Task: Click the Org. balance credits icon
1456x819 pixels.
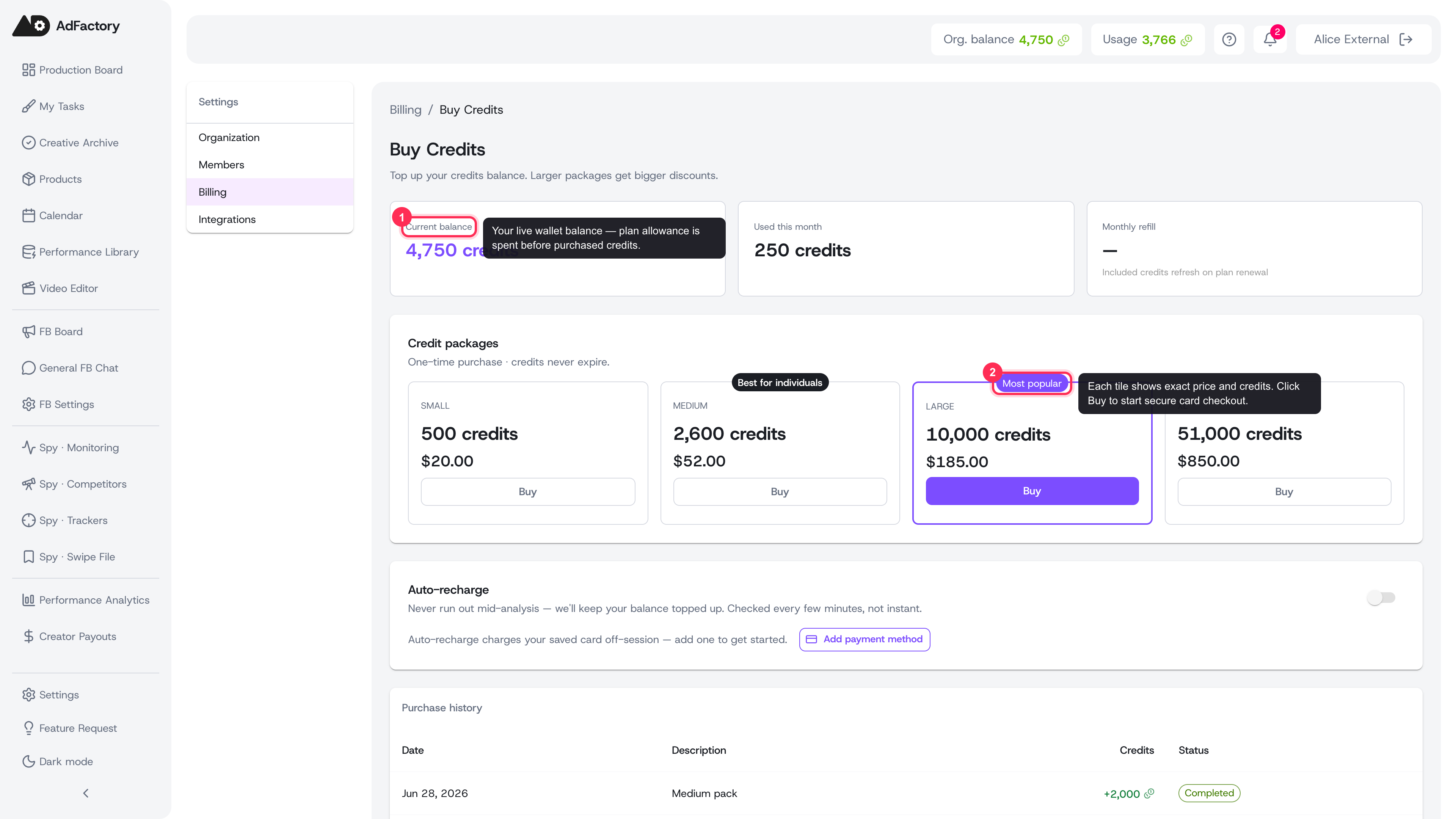Action: click(1064, 40)
